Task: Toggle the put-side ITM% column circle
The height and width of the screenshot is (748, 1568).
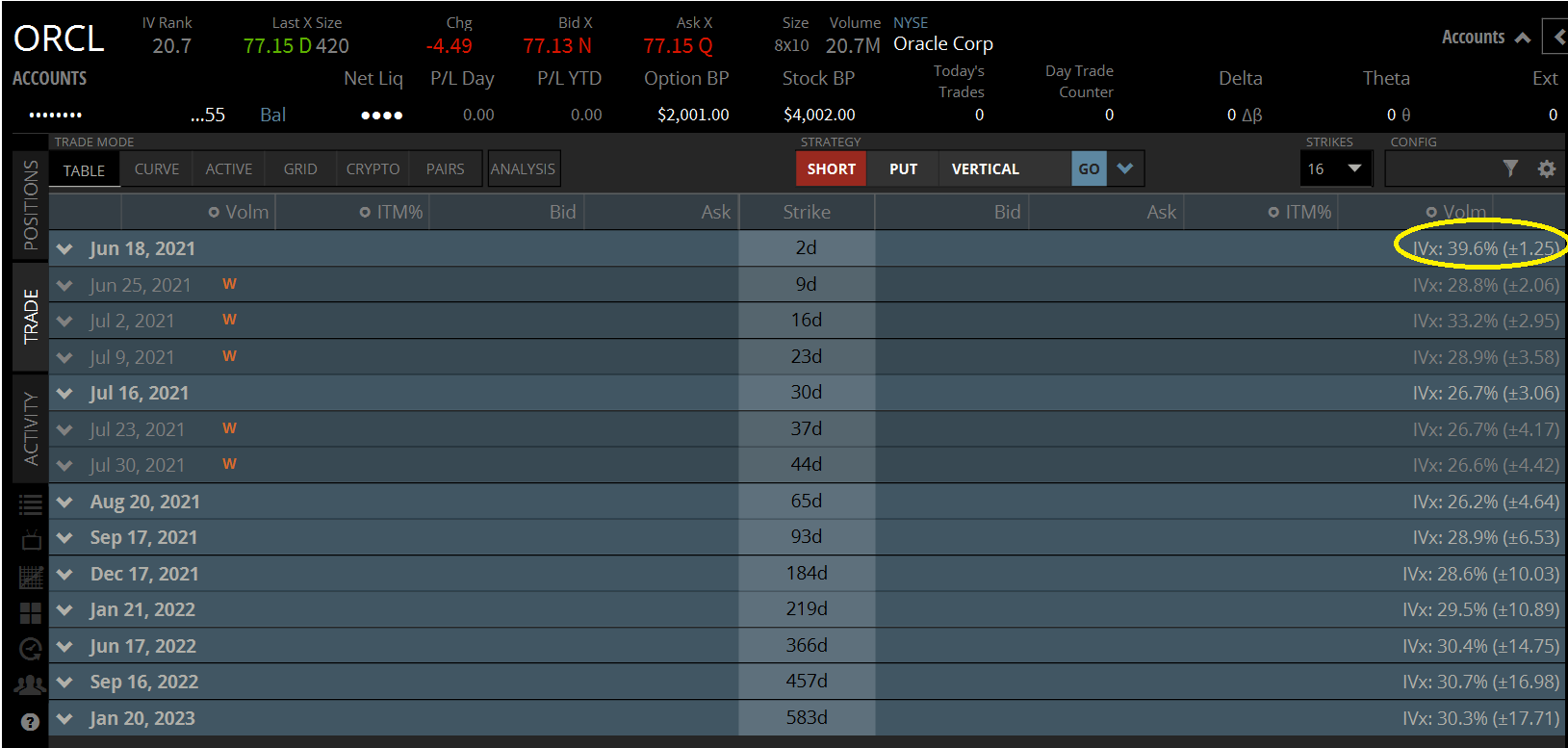Action: click(1273, 213)
